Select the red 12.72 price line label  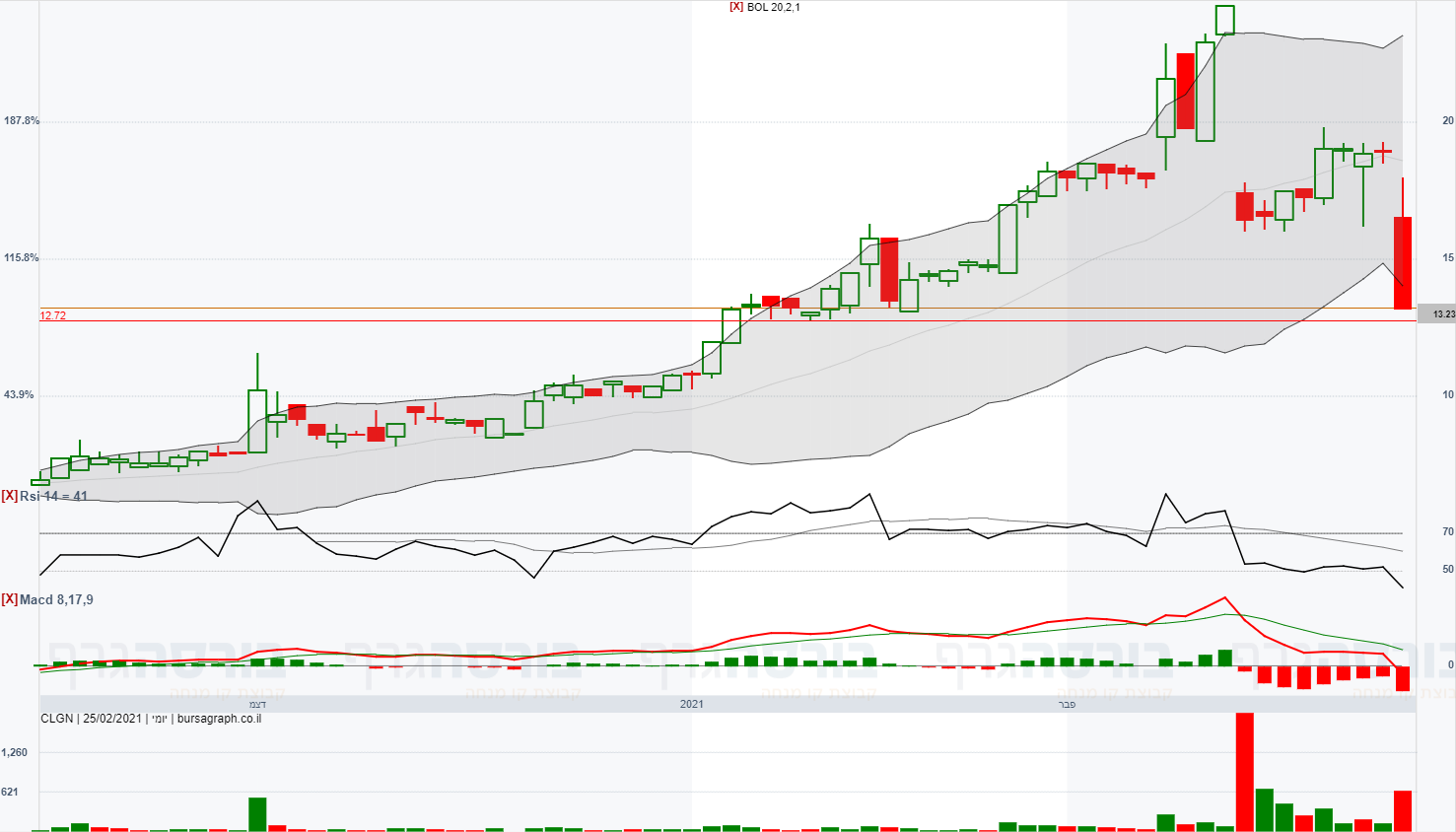coord(53,315)
